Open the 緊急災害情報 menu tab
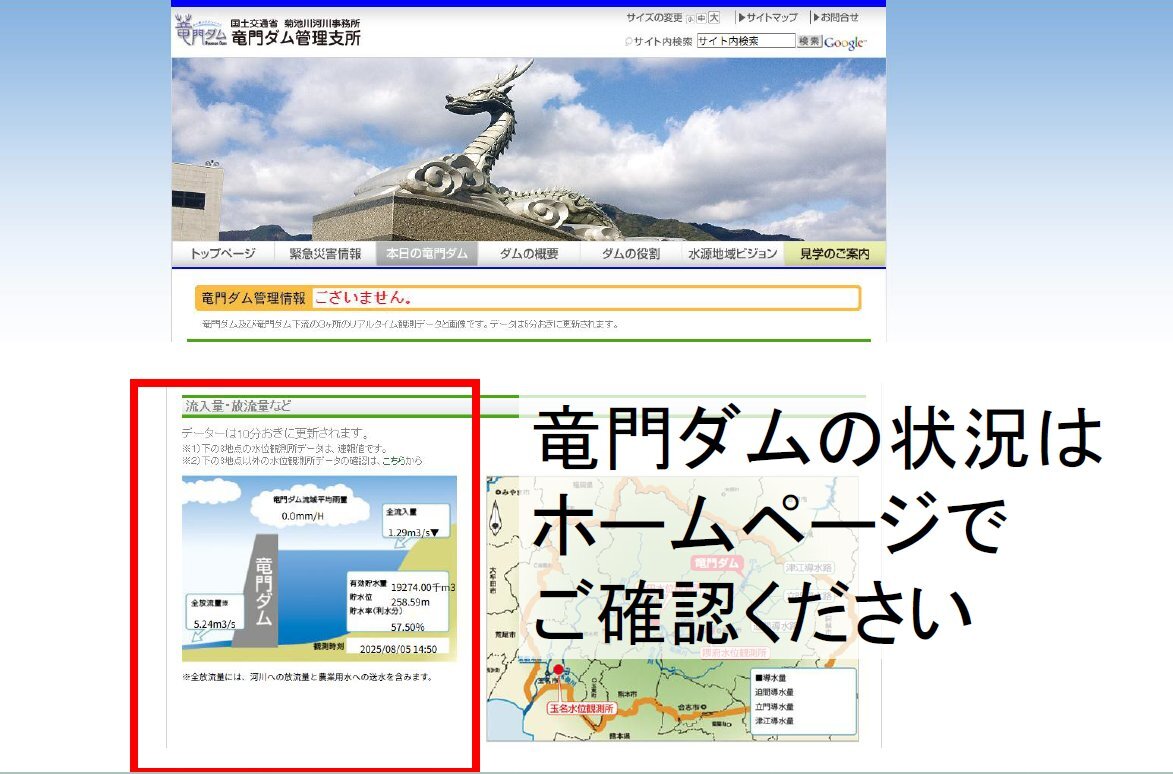The width and height of the screenshot is (1173, 774). [325, 254]
